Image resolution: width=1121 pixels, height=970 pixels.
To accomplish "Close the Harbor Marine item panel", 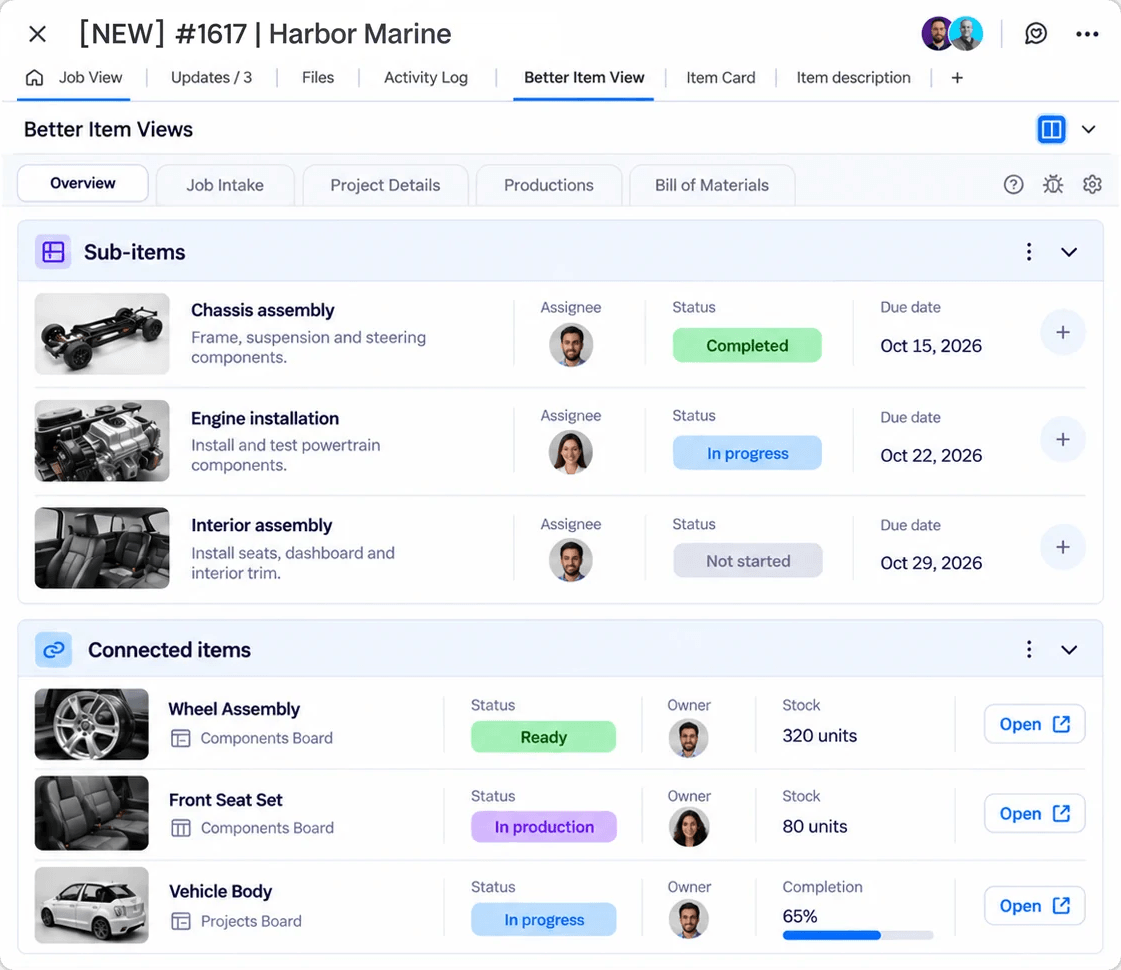I will tap(37, 34).
